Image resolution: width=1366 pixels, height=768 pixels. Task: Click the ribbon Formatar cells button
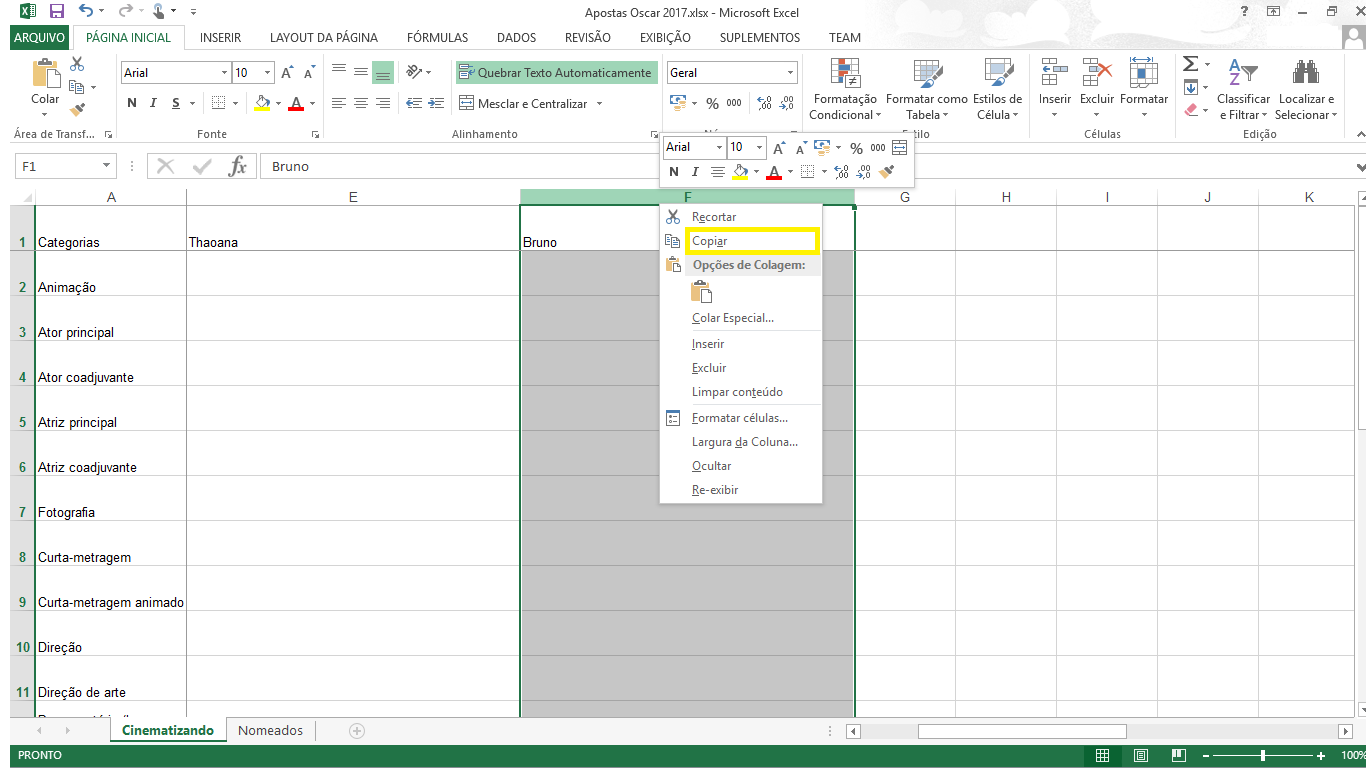point(1144,88)
